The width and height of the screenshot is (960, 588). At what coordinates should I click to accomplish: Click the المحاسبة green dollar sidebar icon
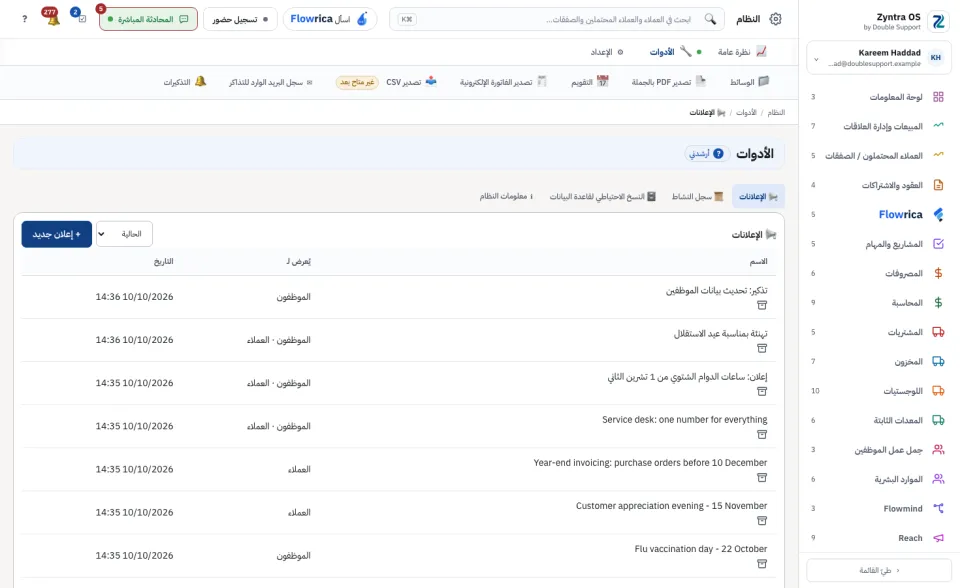(x=938, y=303)
